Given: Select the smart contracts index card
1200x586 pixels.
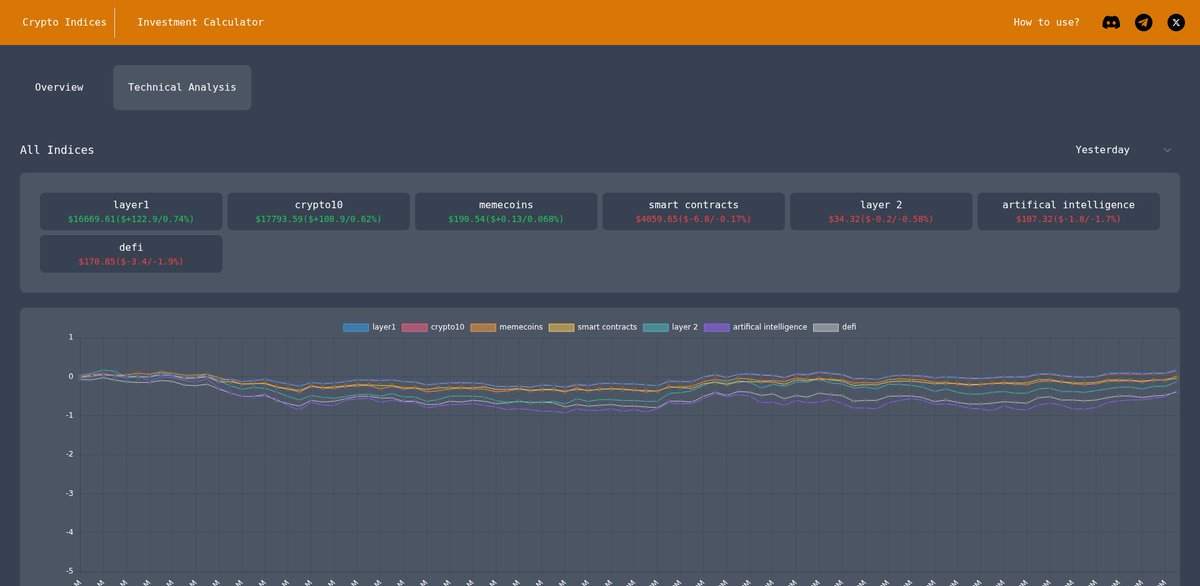Looking at the screenshot, I should pos(693,211).
